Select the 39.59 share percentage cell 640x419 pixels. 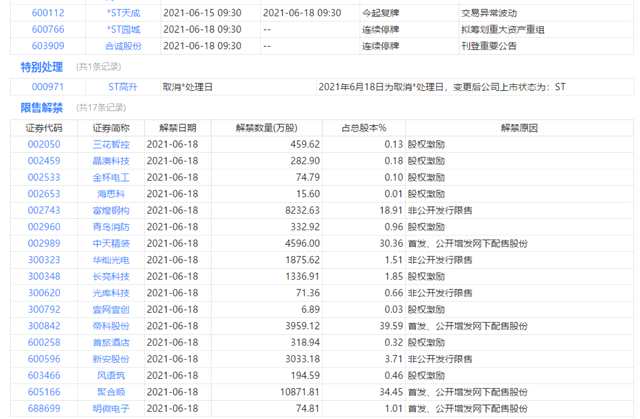point(391,326)
